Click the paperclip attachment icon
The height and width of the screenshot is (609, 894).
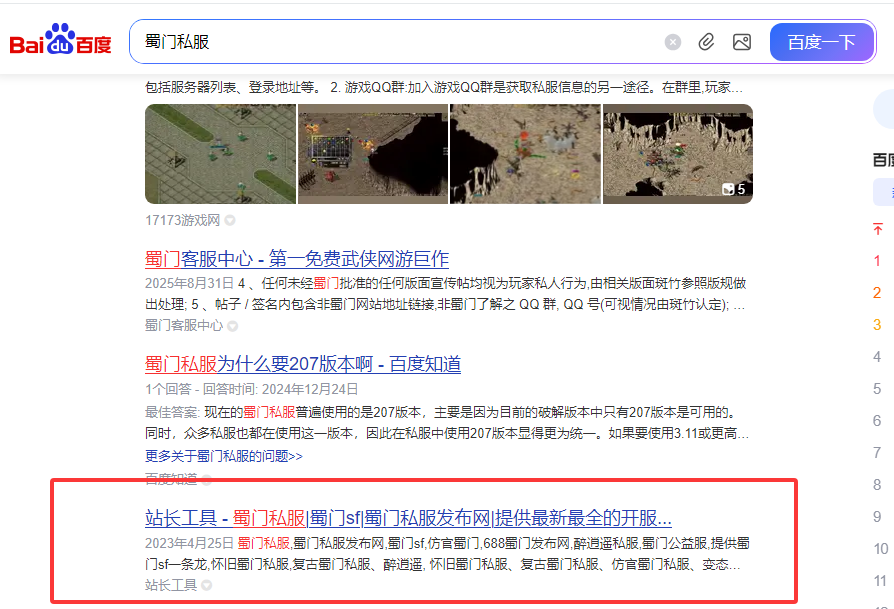707,41
